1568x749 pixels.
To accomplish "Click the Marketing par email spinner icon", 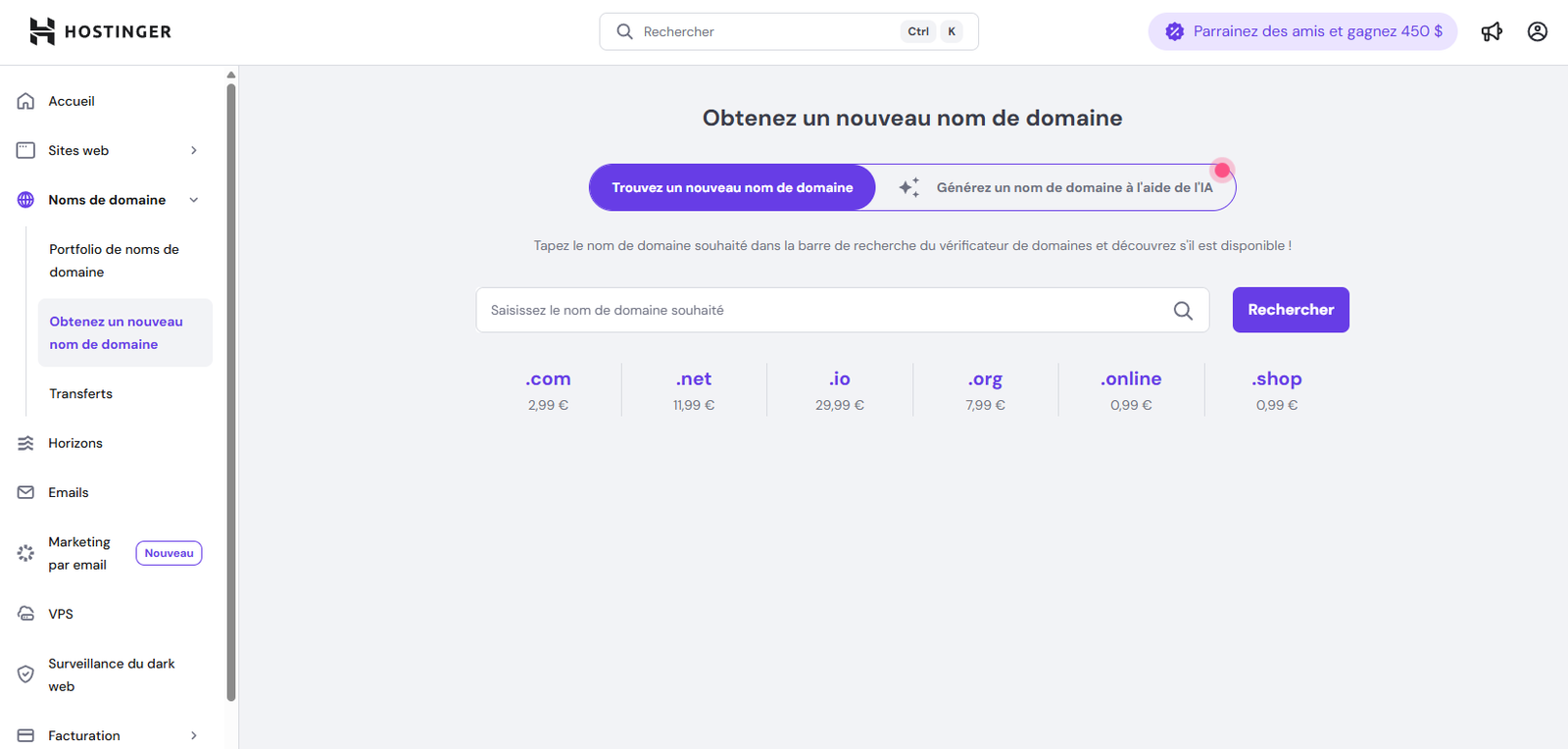I will 26,553.
